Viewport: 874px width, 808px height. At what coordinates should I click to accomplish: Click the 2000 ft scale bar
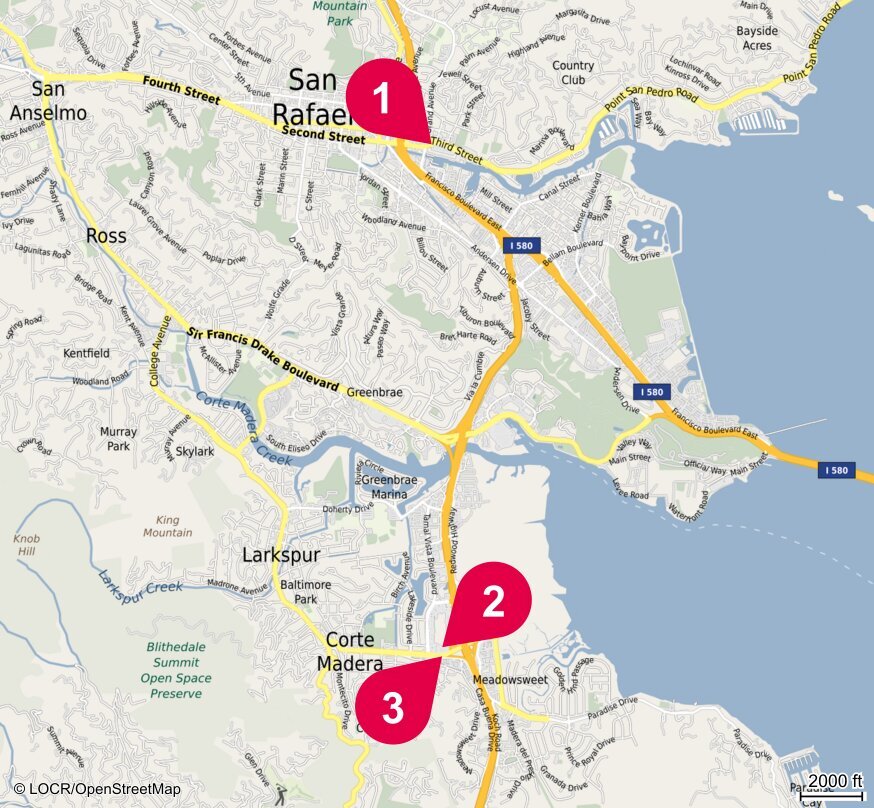(831, 785)
